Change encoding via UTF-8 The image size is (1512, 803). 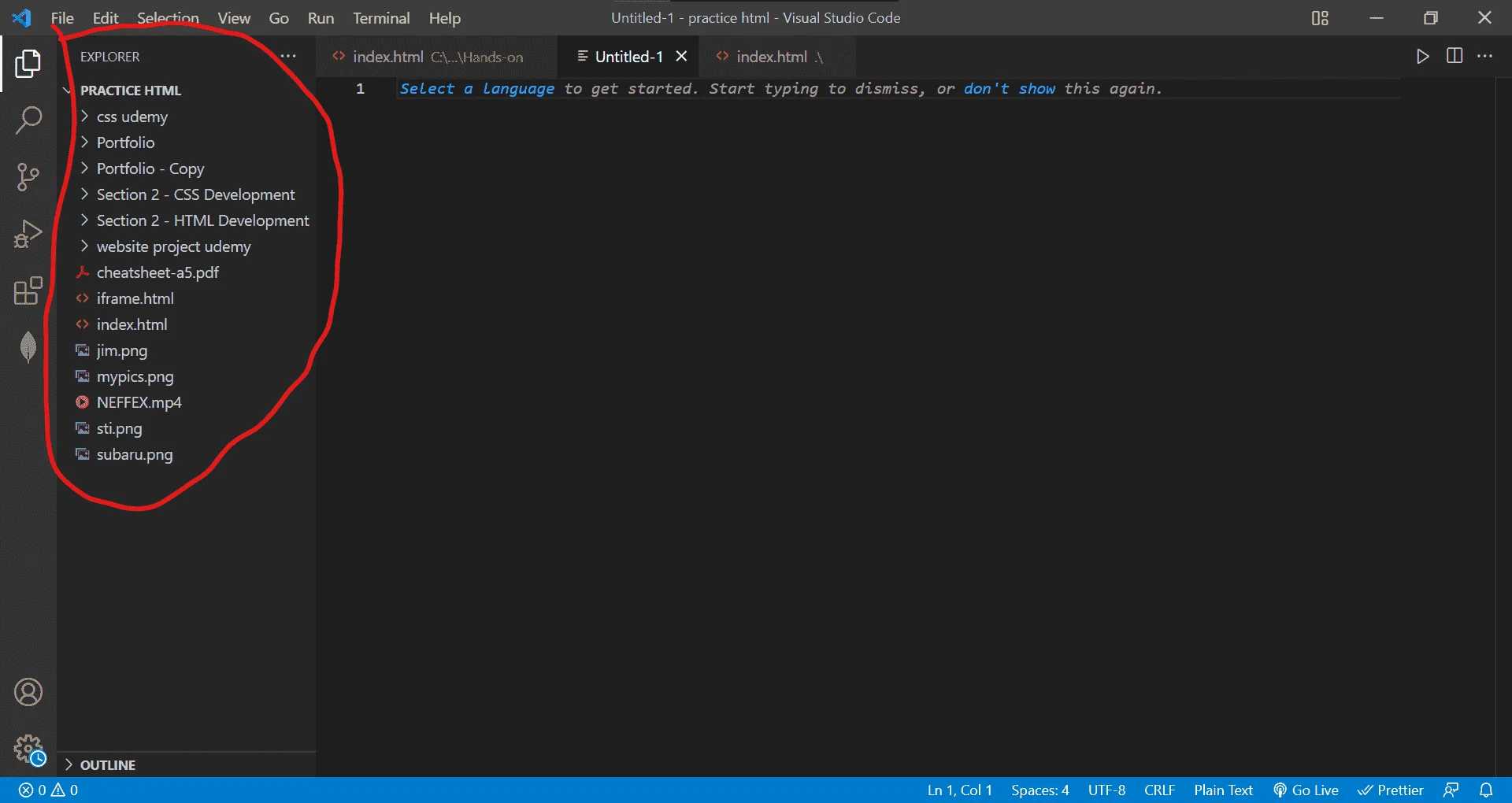click(x=1106, y=790)
